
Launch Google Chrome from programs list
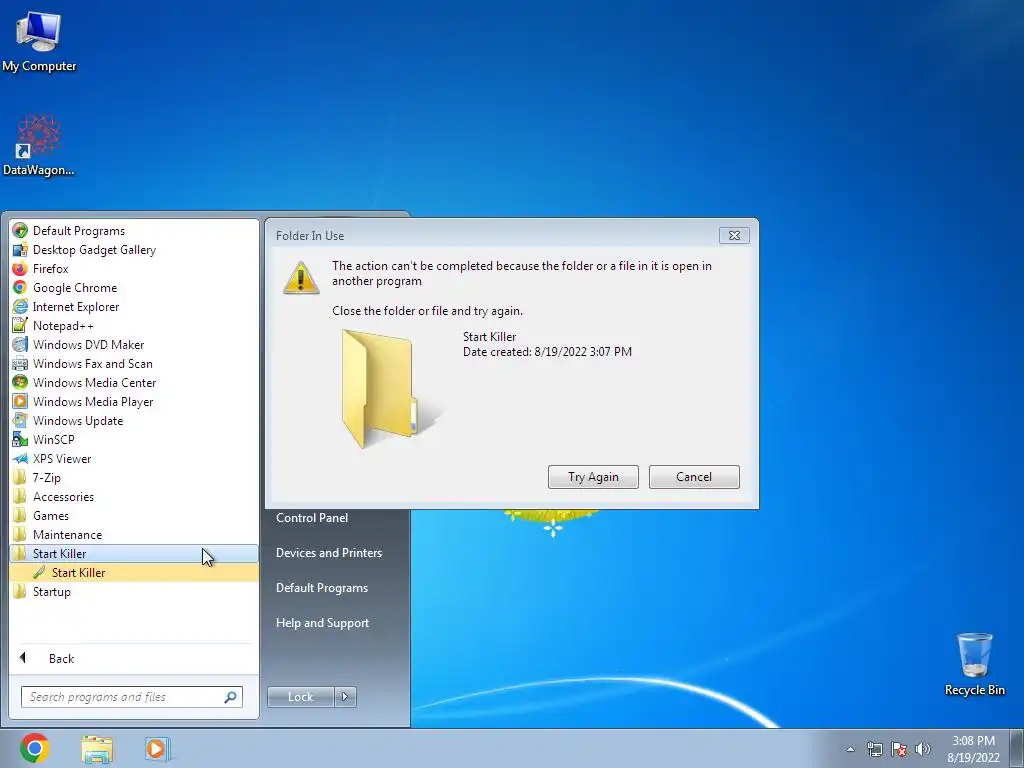tap(20, 287)
